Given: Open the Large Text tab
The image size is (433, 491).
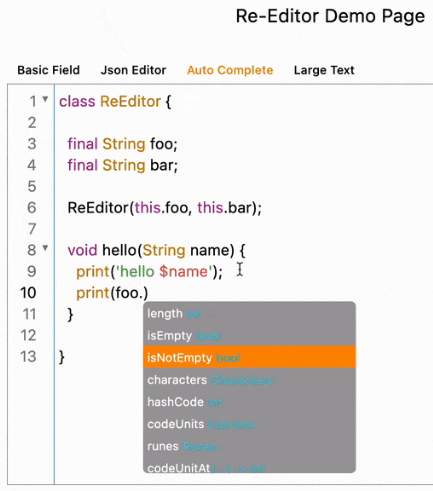Looking at the screenshot, I should [324, 70].
